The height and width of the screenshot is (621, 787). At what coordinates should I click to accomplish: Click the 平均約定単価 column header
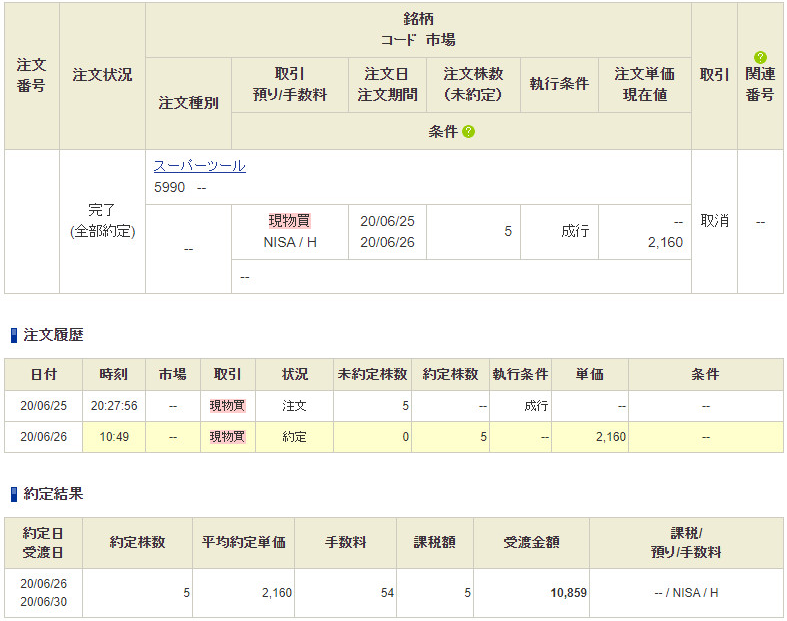point(243,542)
